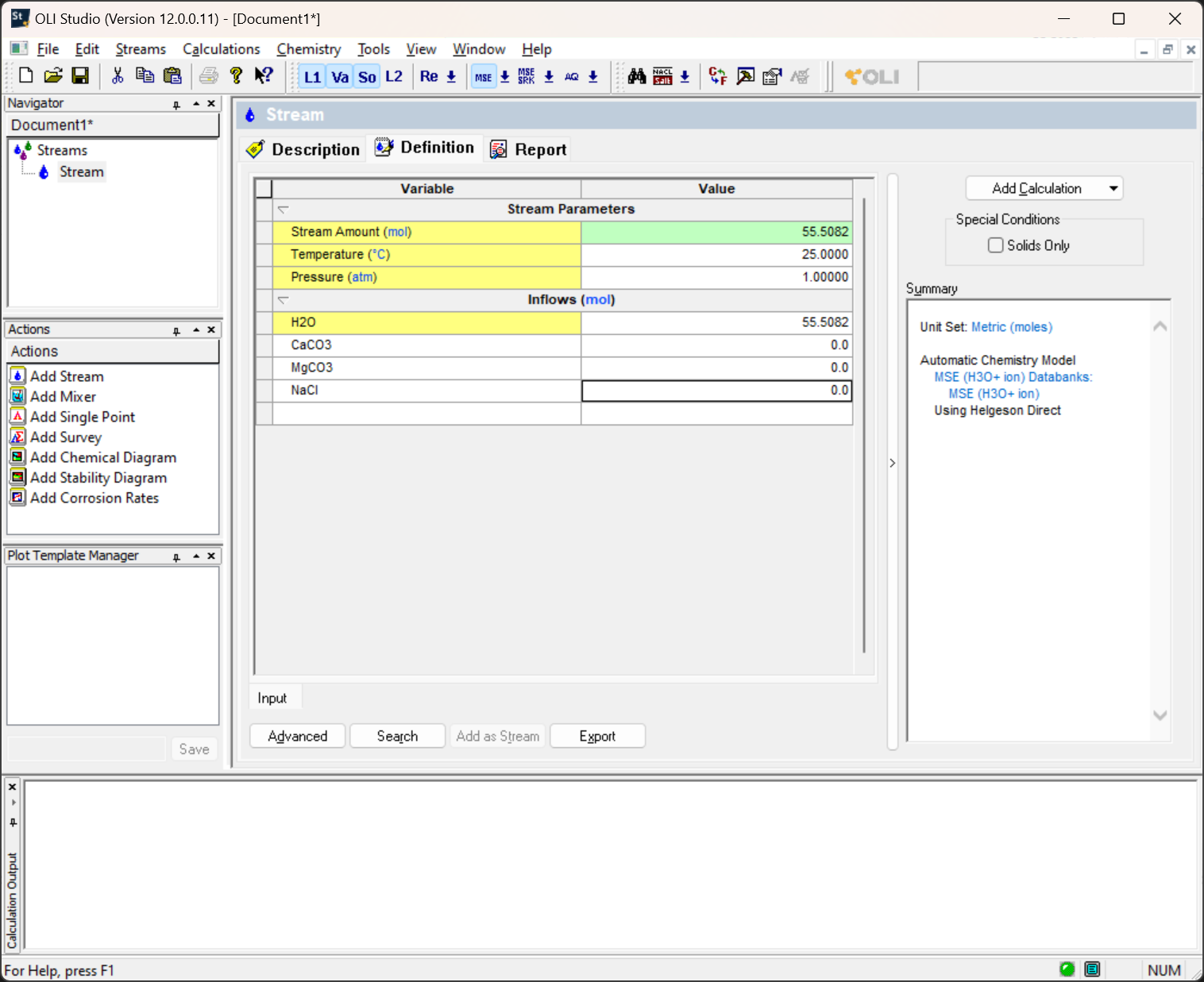This screenshot has height=982, width=1204.
Task: Click the Search button
Action: pyautogui.click(x=397, y=736)
